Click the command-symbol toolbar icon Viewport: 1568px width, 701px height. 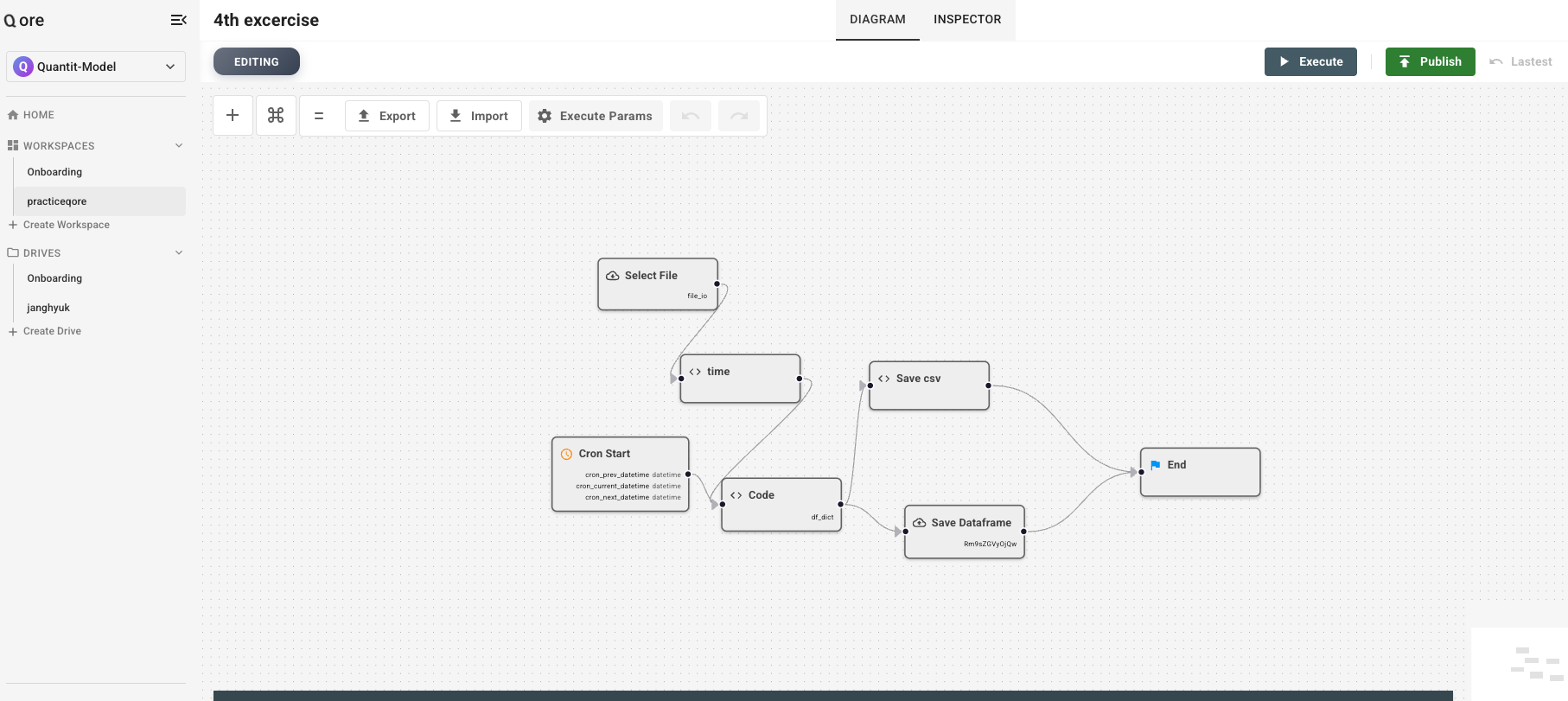point(276,116)
